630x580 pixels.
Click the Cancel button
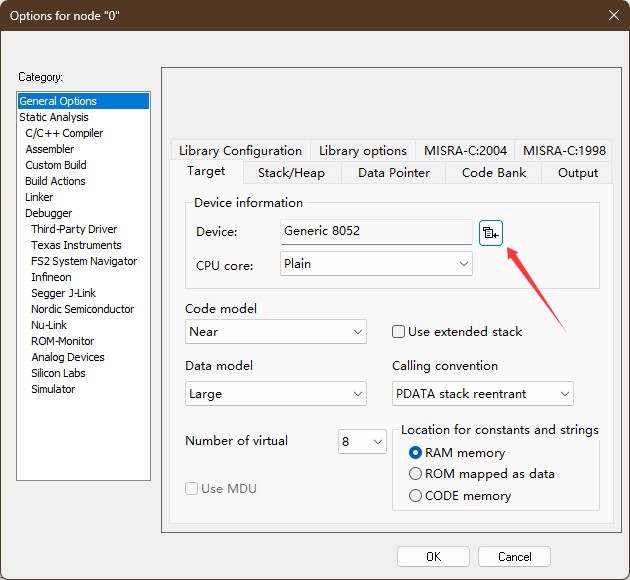coord(514,557)
